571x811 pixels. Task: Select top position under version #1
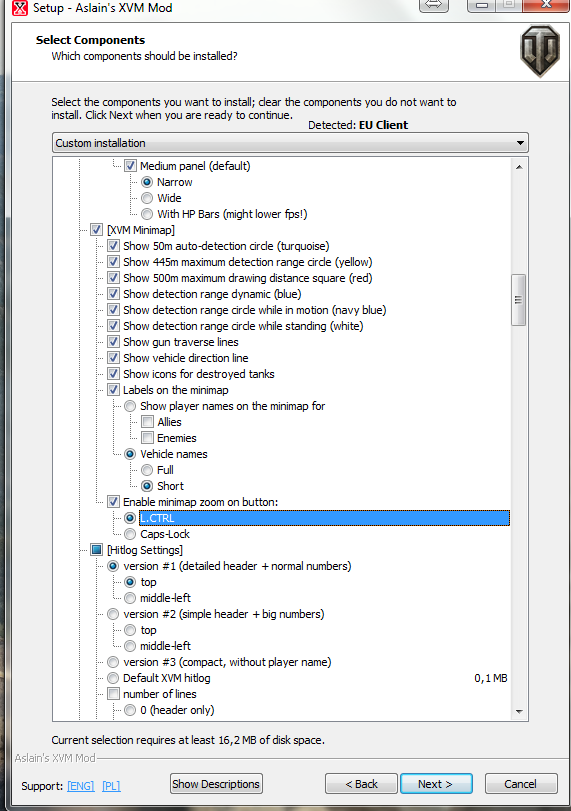pyautogui.click(x=130, y=582)
